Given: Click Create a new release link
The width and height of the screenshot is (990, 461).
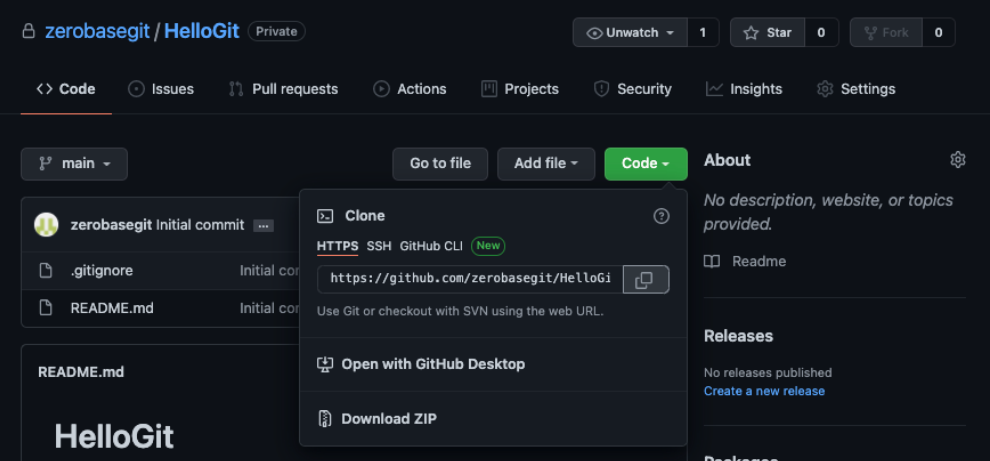Looking at the screenshot, I should 764,391.
